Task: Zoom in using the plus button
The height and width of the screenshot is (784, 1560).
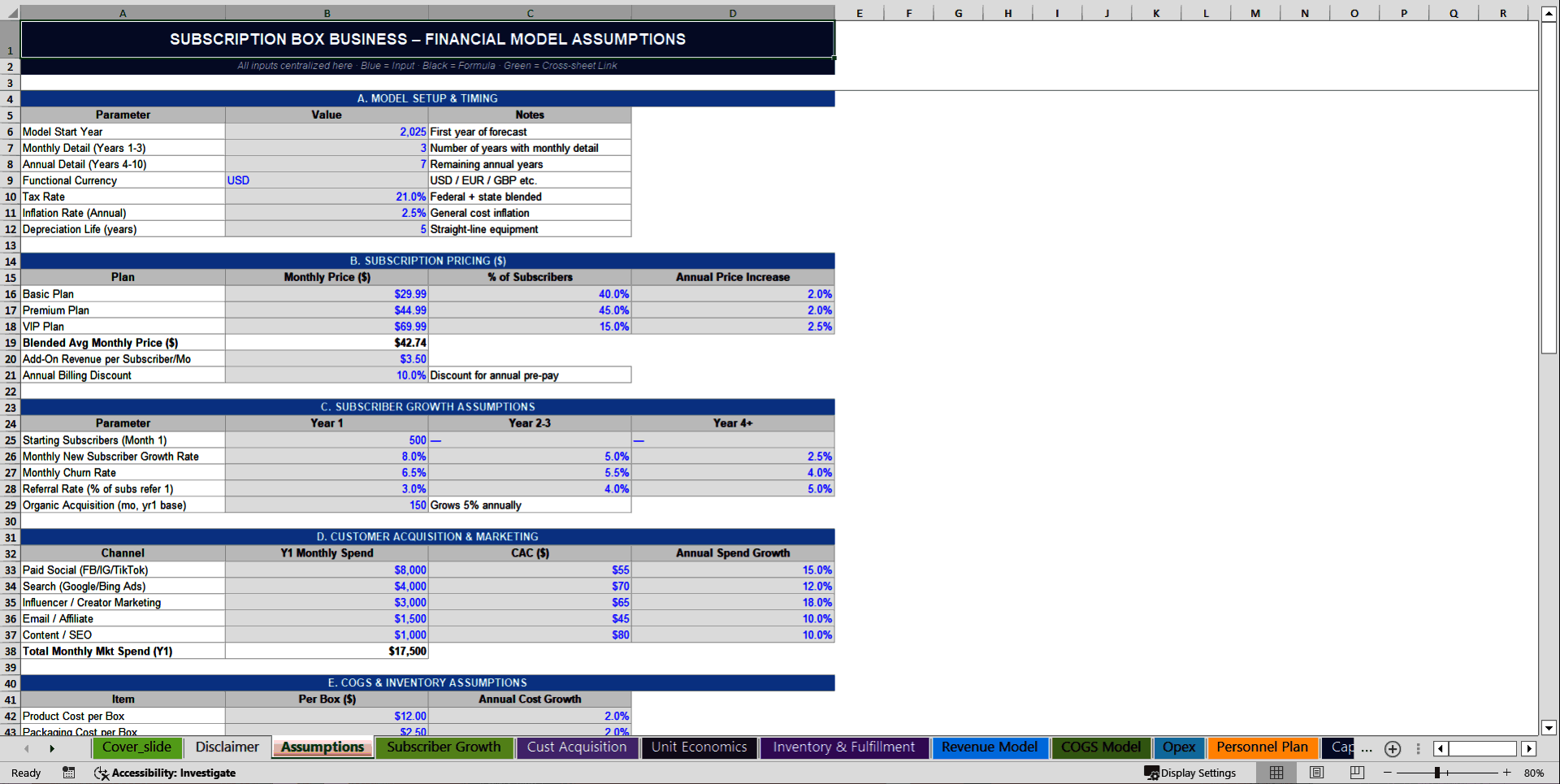Action: point(1507,773)
